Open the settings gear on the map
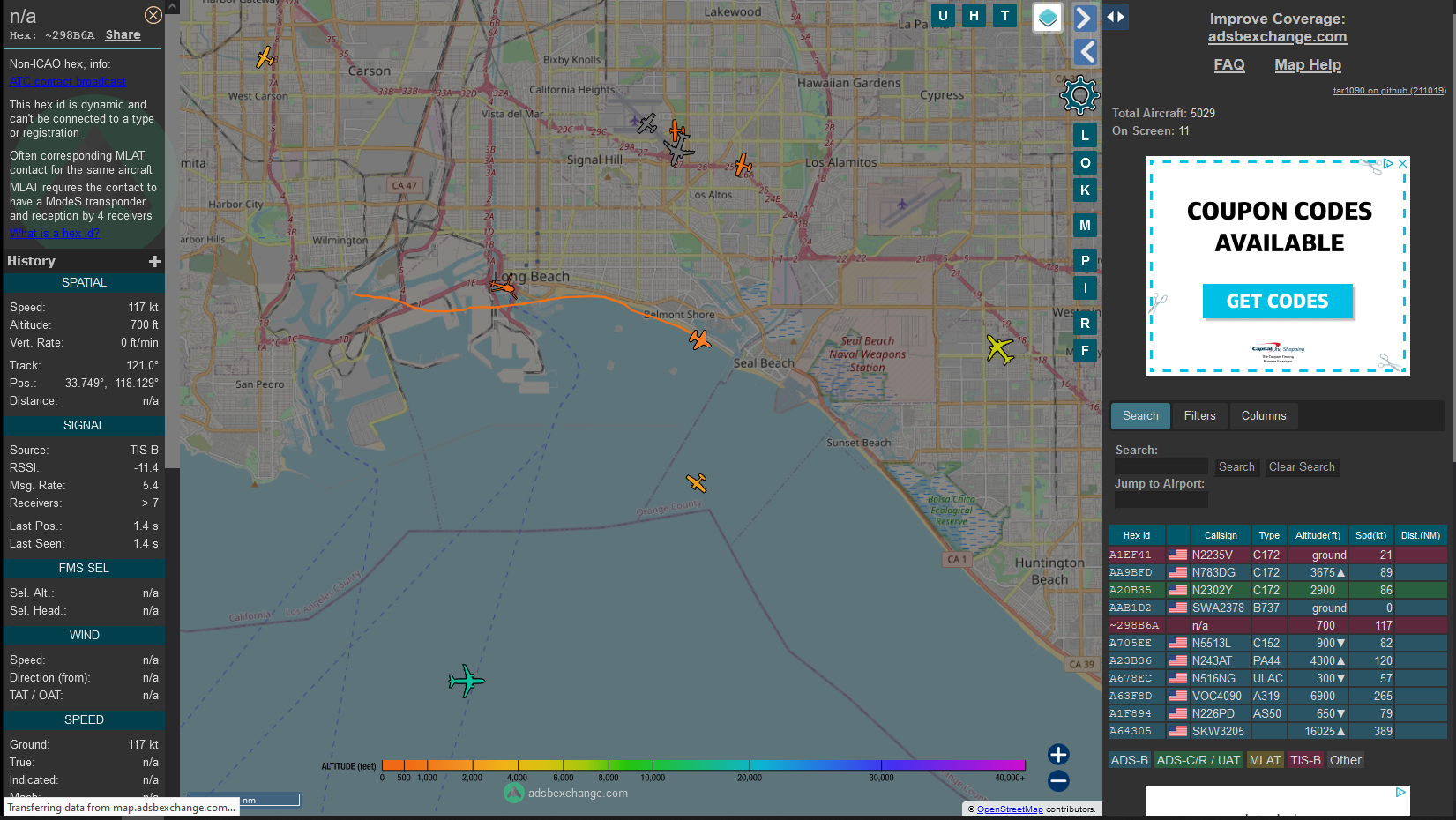The image size is (1456, 820). [x=1079, y=94]
